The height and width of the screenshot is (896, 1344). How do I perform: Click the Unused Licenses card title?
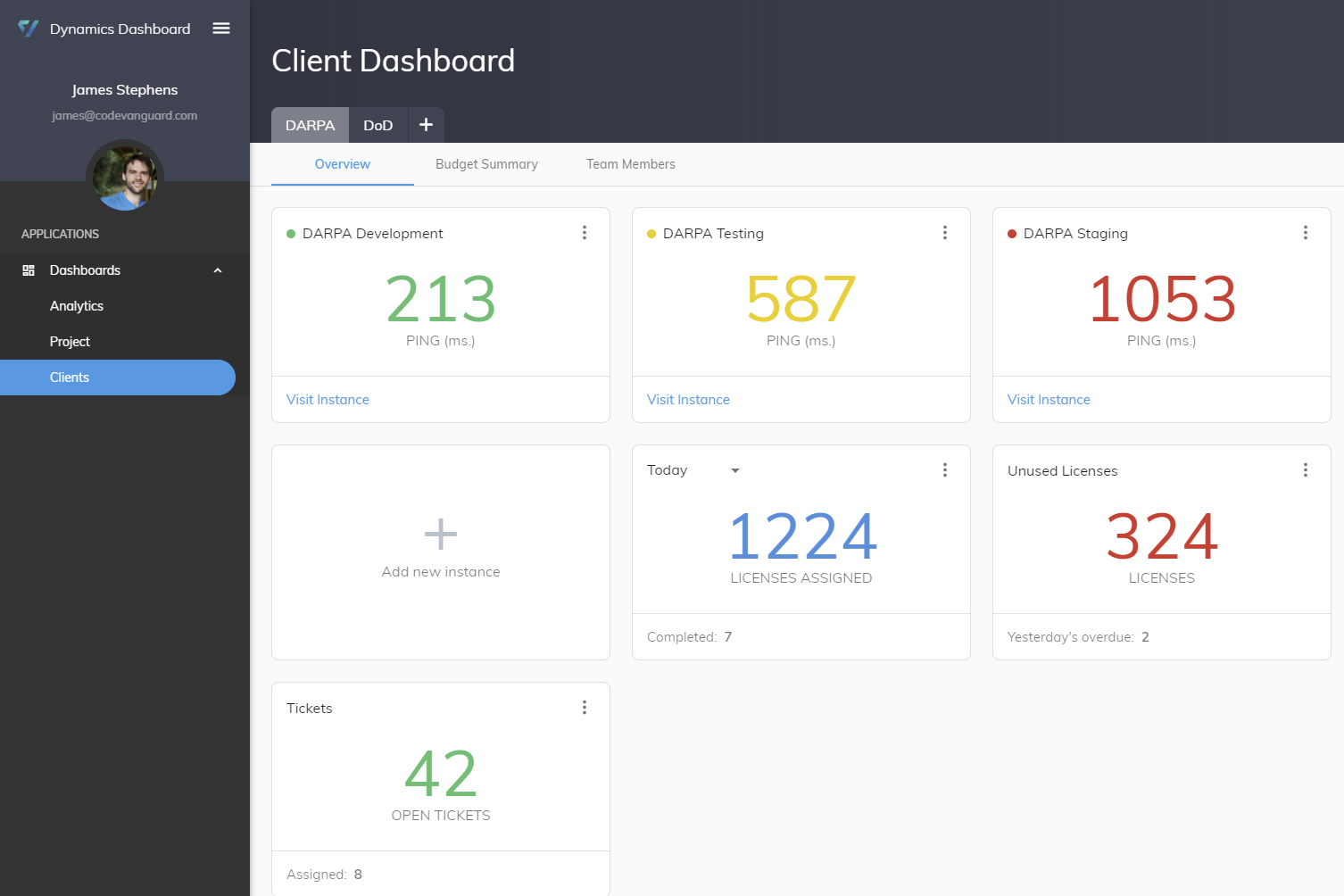[x=1062, y=471]
